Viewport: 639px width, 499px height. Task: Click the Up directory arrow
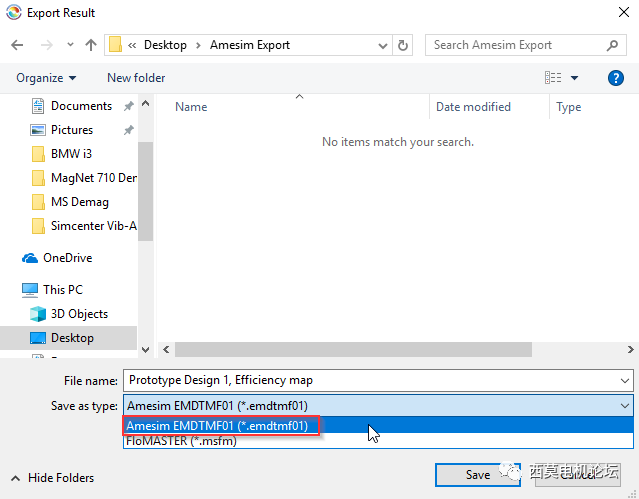91,45
